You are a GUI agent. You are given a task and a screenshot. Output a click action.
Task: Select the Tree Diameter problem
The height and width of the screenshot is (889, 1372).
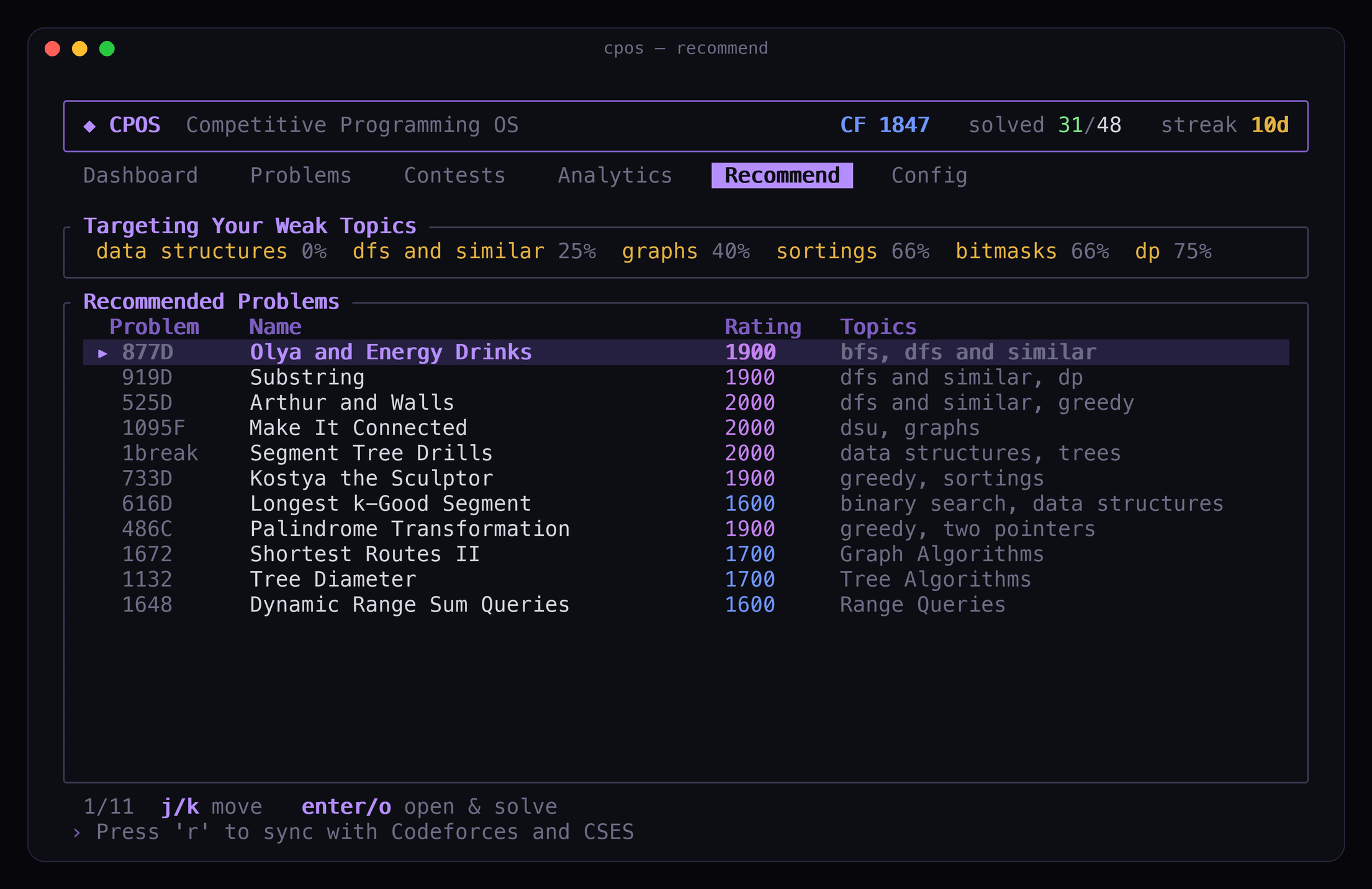click(686, 579)
